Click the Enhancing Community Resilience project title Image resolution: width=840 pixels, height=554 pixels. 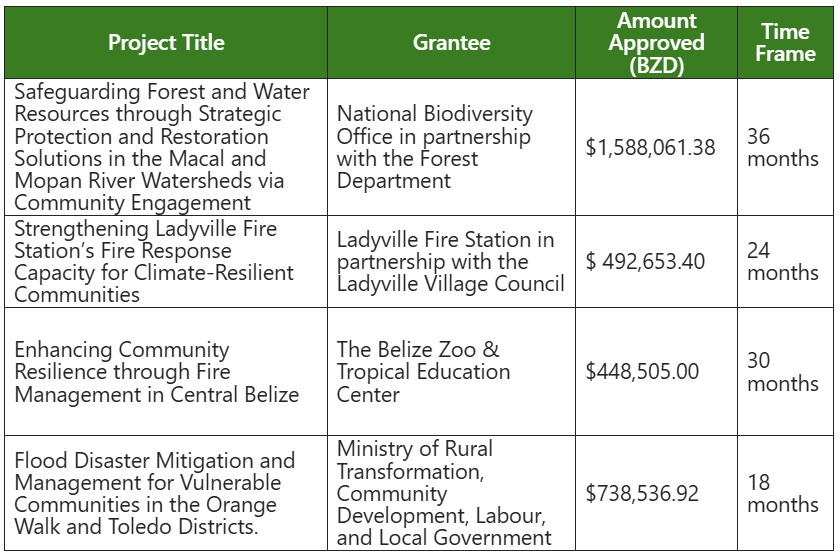[x=156, y=372]
